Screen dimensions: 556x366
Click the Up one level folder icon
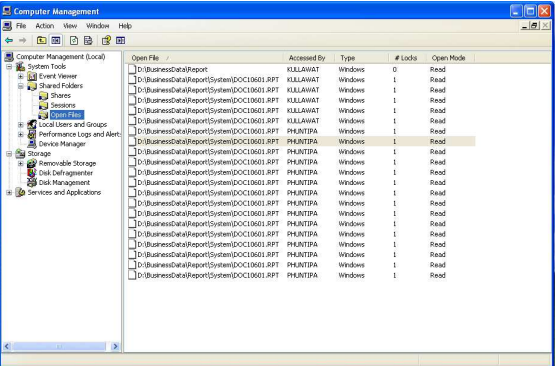tap(41, 40)
